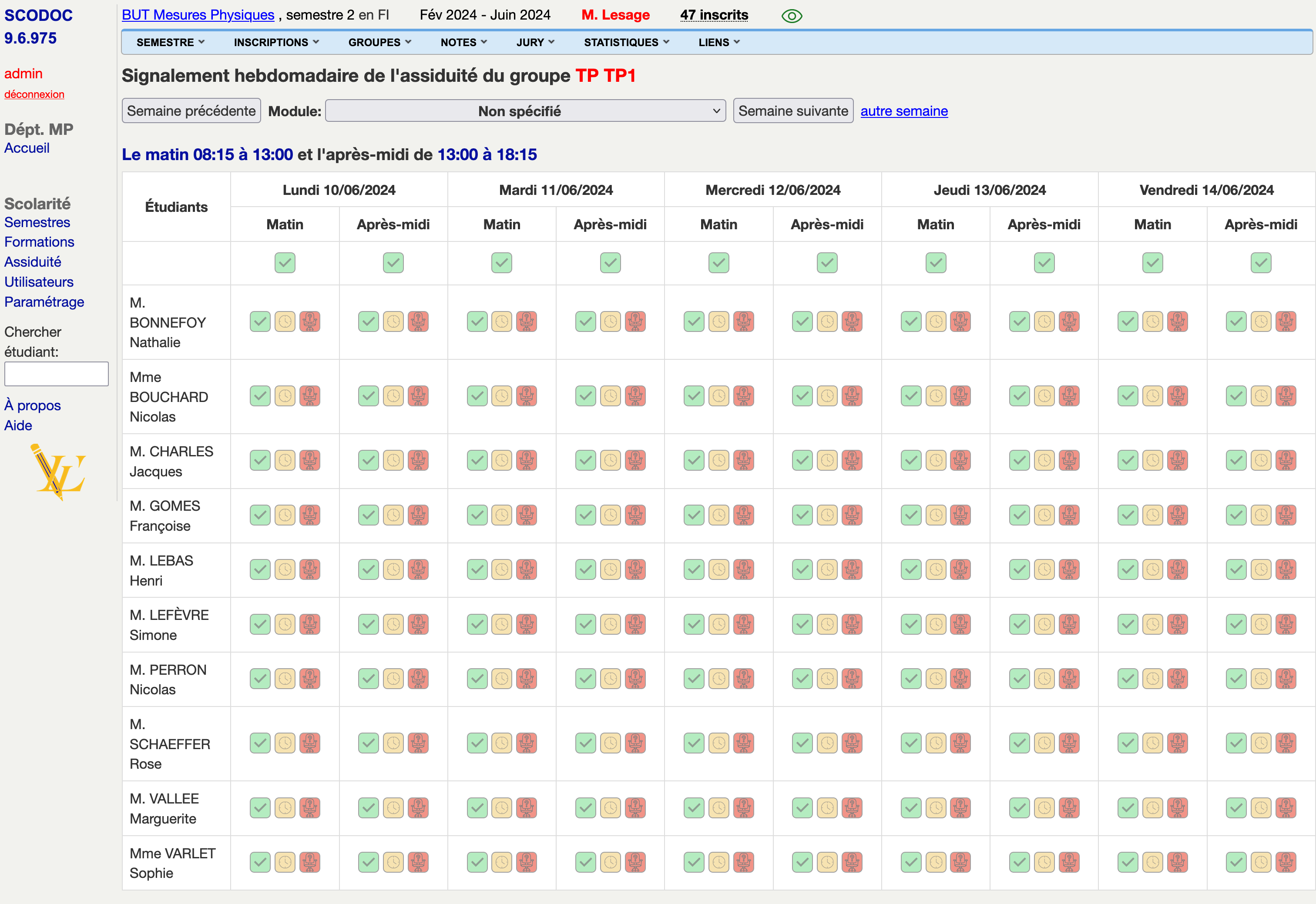Image resolution: width=1316 pixels, height=904 pixels.
Task: Click the déconnexion link
Action: [34, 94]
